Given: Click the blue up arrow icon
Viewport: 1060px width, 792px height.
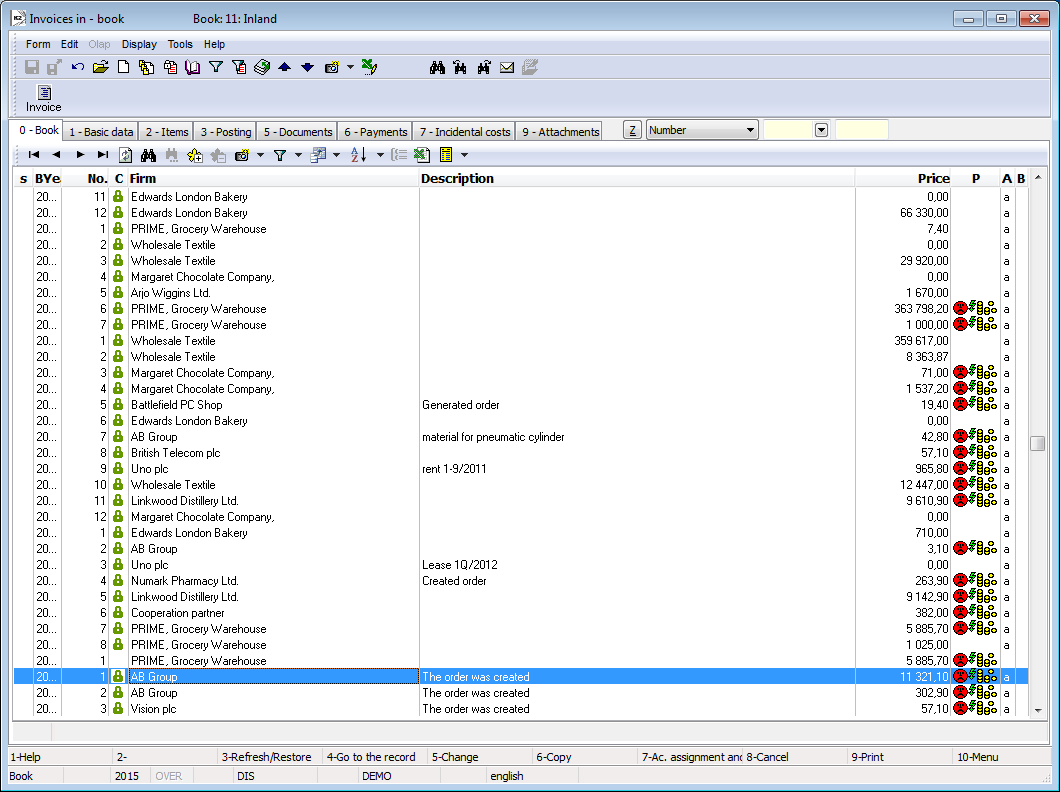Looking at the screenshot, I should [x=285, y=67].
